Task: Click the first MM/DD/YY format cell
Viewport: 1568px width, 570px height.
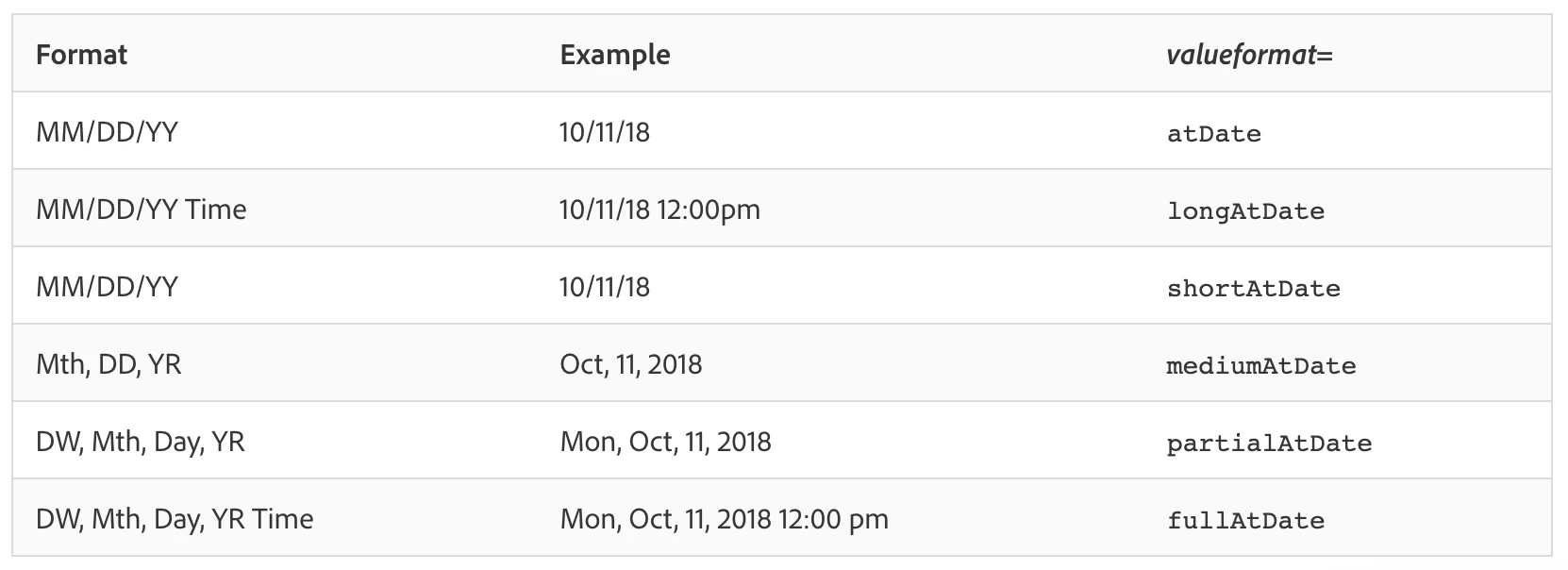Action: pos(107,132)
